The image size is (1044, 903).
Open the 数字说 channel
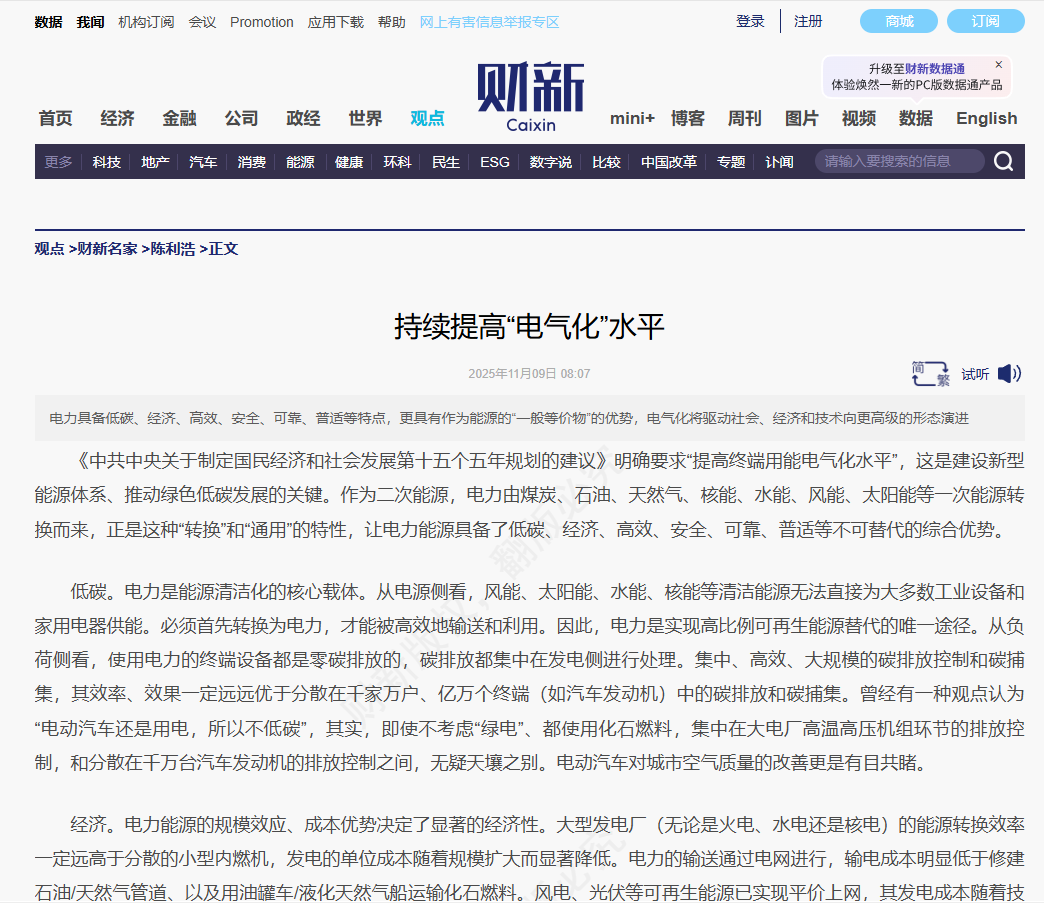(x=551, y=161)
